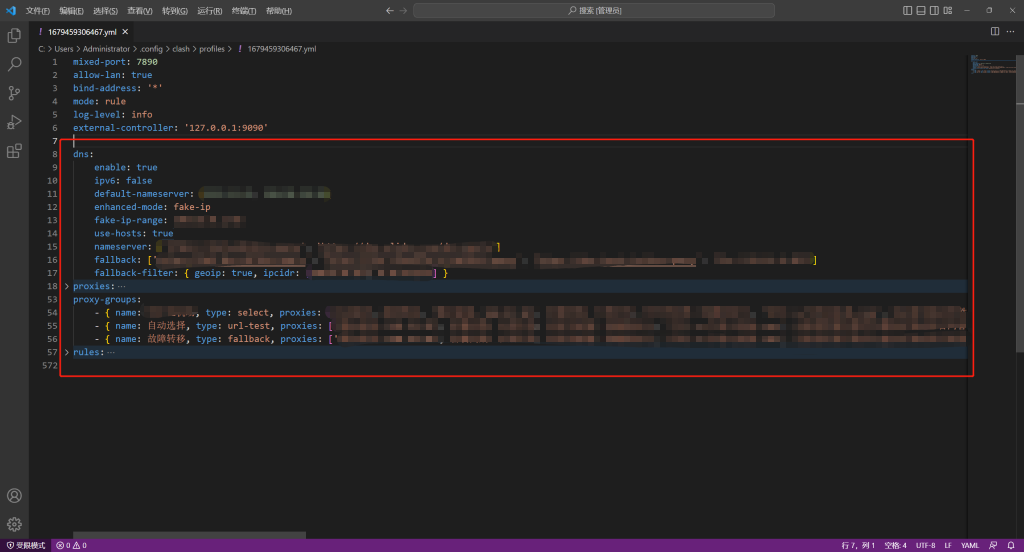Click profiles in the breadcrumb
Viewport: 1024px width, 552px height.
tap(212, 49)
